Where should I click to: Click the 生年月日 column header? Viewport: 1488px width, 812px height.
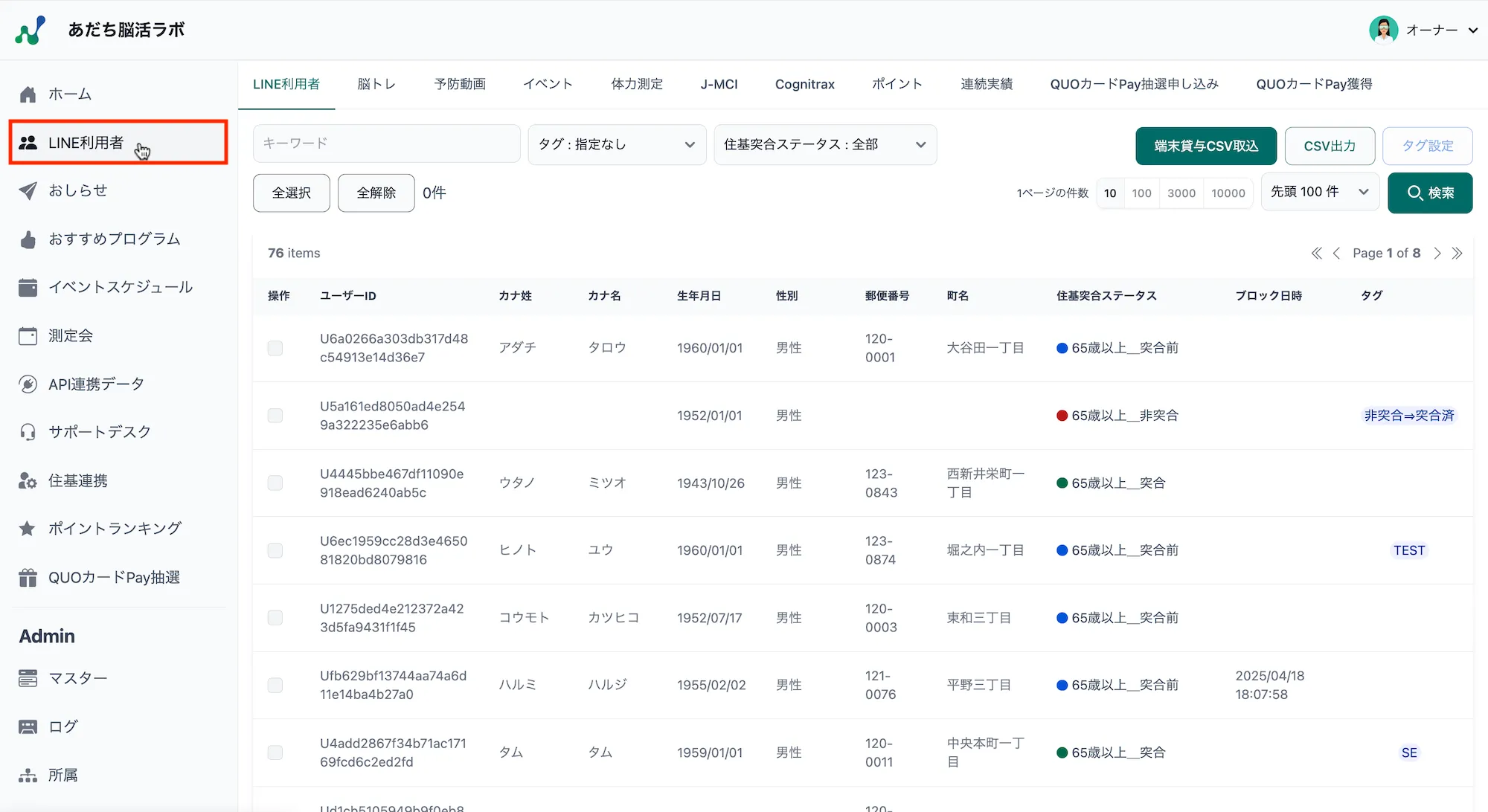(x=699, y=296)
